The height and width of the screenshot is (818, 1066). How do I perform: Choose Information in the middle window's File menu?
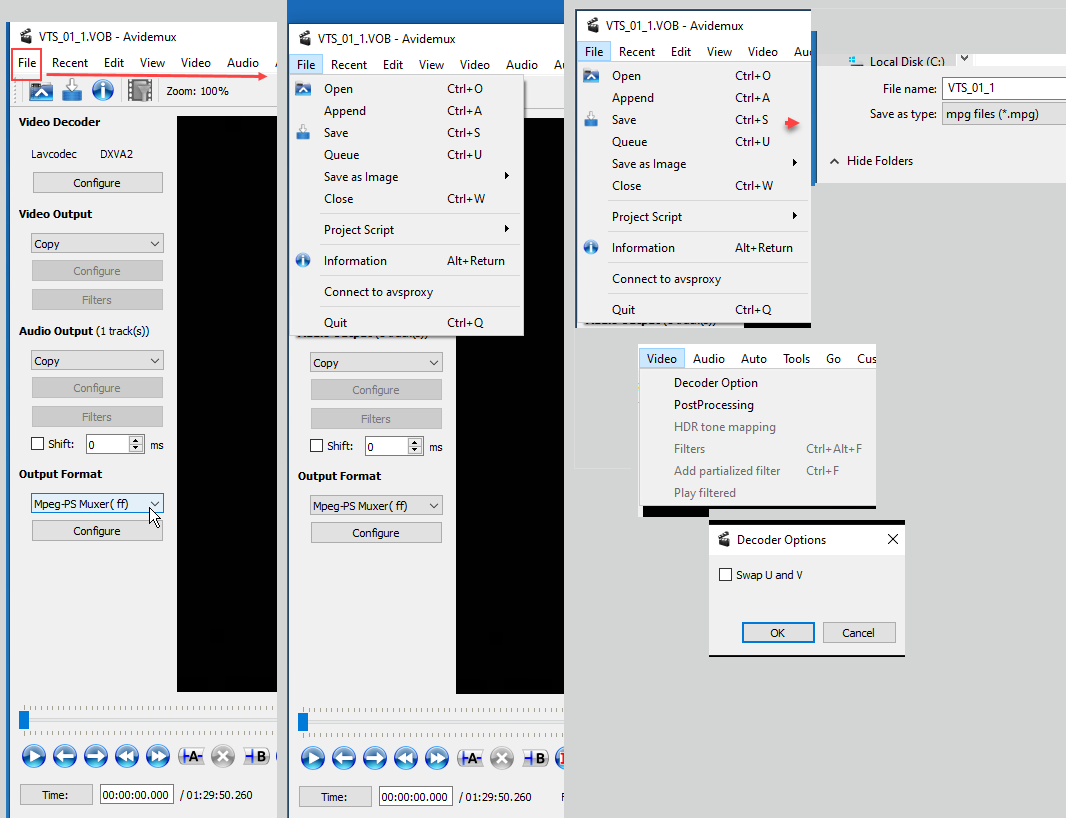click(407, 260)
